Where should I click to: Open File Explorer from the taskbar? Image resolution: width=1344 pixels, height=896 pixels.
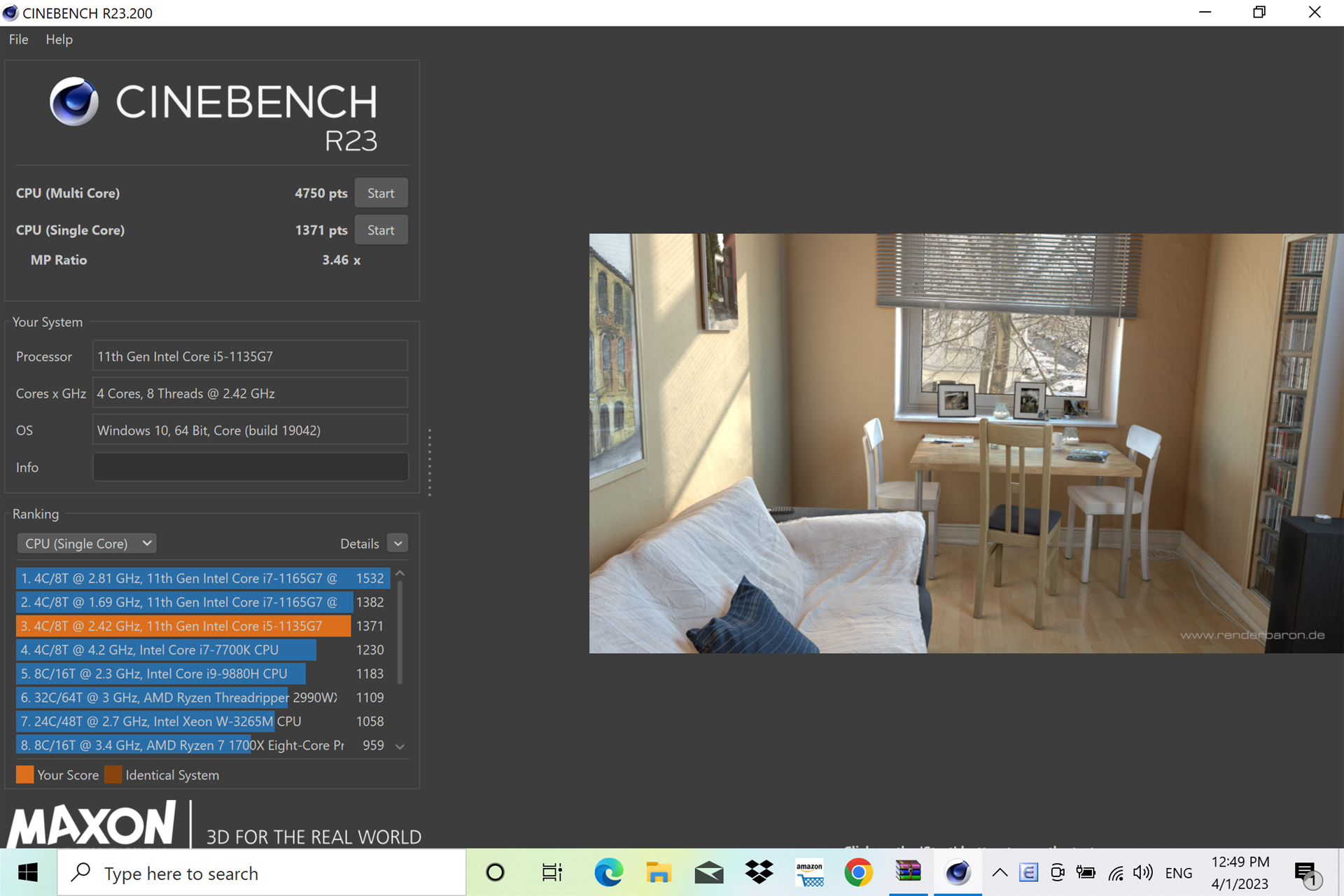point(658,872)
